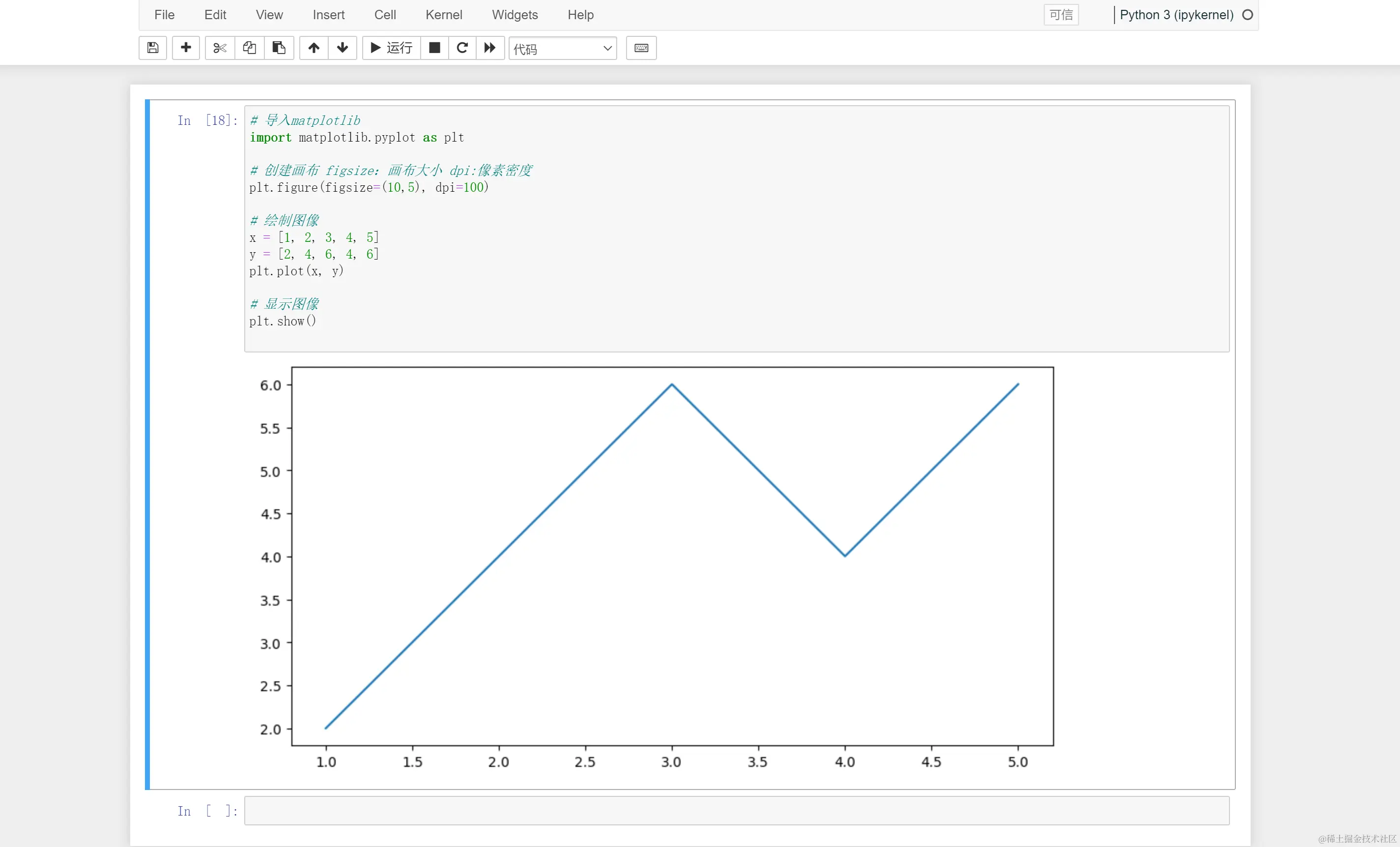The width and height of the screenshot is (1400, 847).
Task: Click the 可信 trusted notebook button
Action: (1060, 15)
